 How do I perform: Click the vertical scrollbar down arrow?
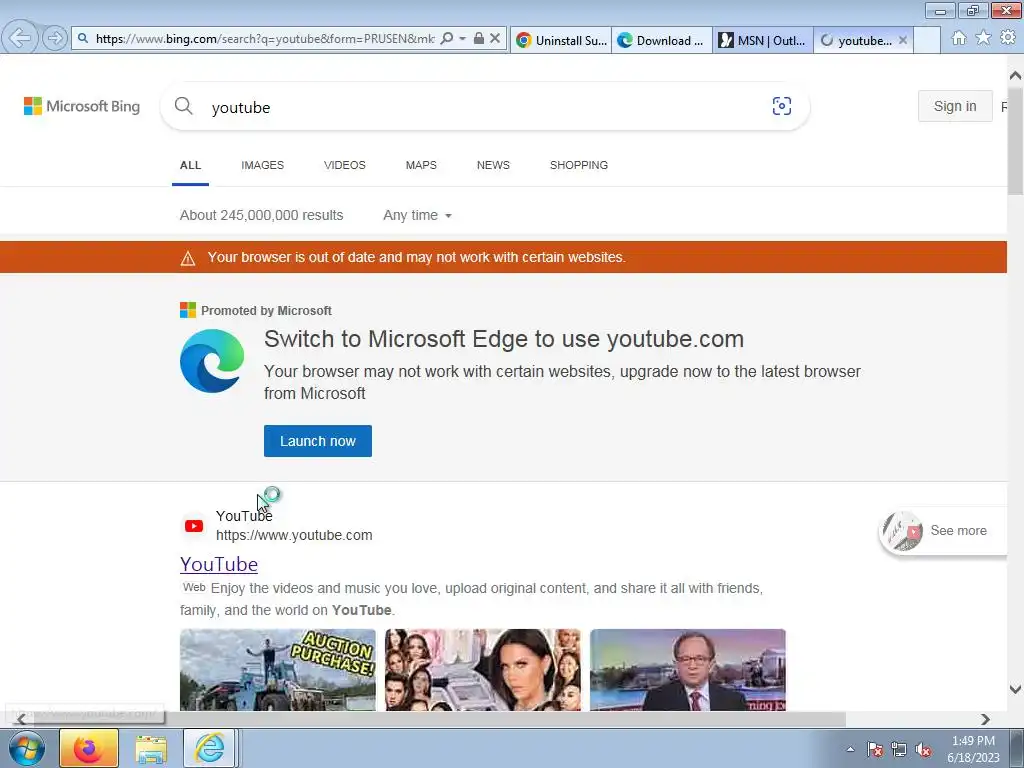(1015, 689)
